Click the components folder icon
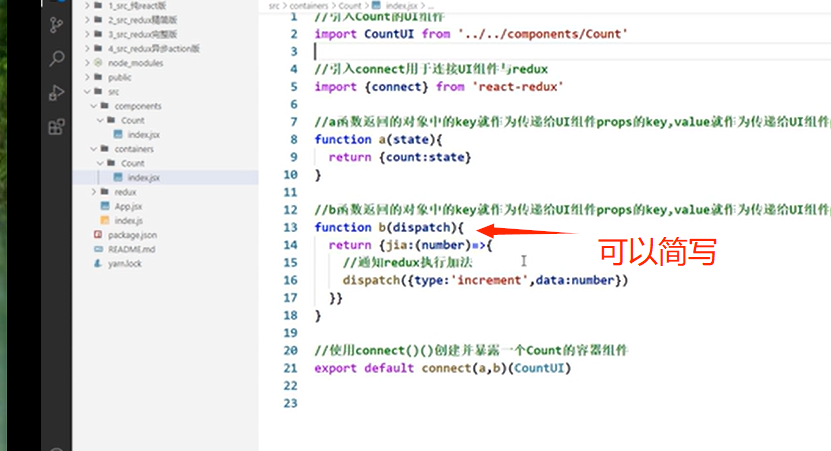The width and height of the screenshot is (831, 451). (x=104, y=105)
